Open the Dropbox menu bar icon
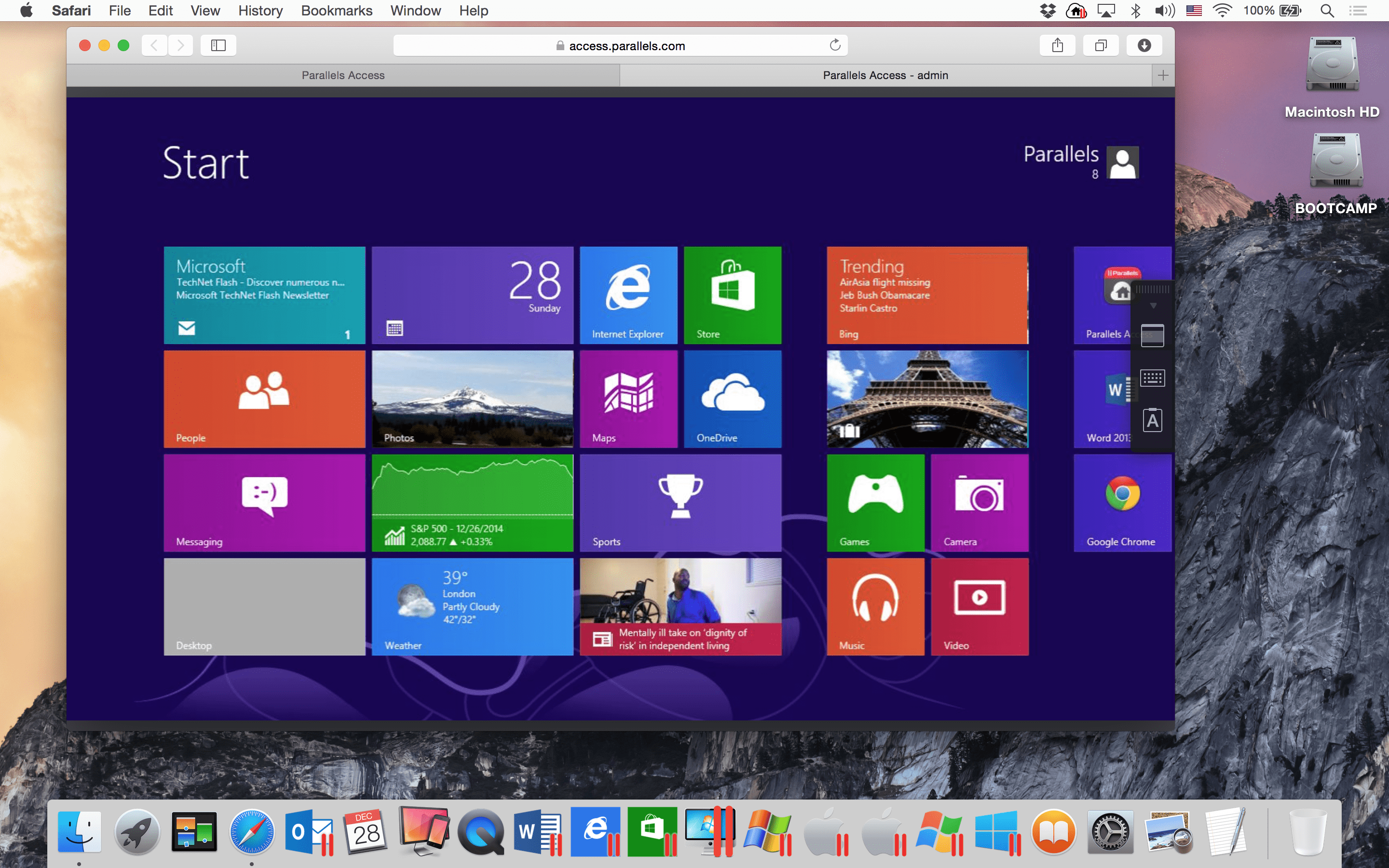The image size is (1389, 868). point(1048,10)
